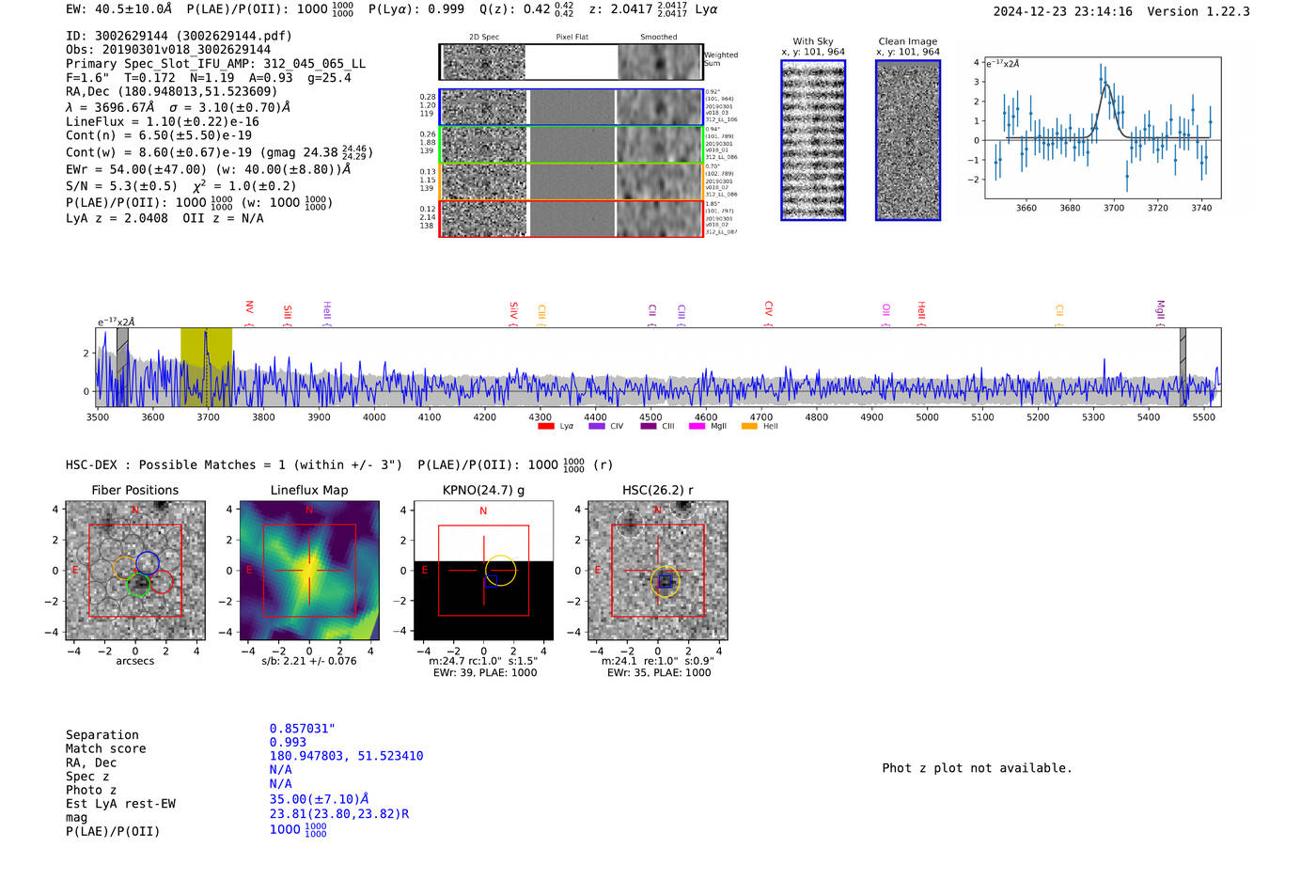Click the header z: 2.0417 Lyα value

(x=653, y=9)
